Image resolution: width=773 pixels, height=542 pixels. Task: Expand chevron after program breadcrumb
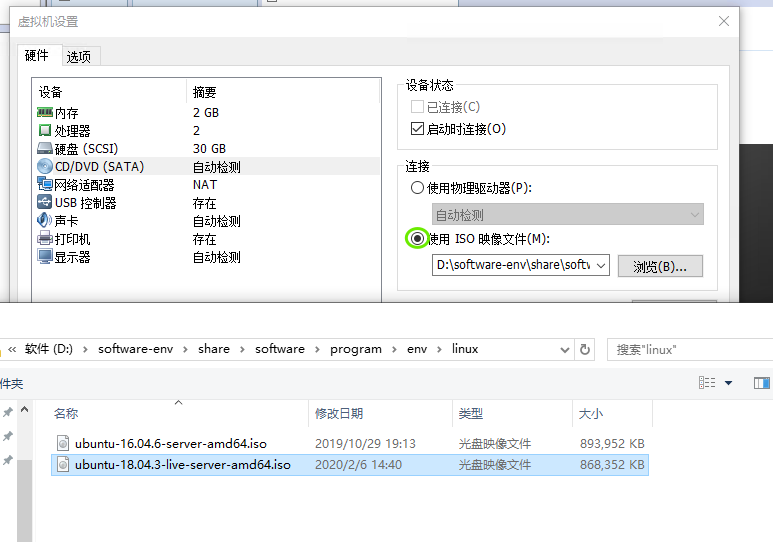pyautogui.click(x=394, y=350)
